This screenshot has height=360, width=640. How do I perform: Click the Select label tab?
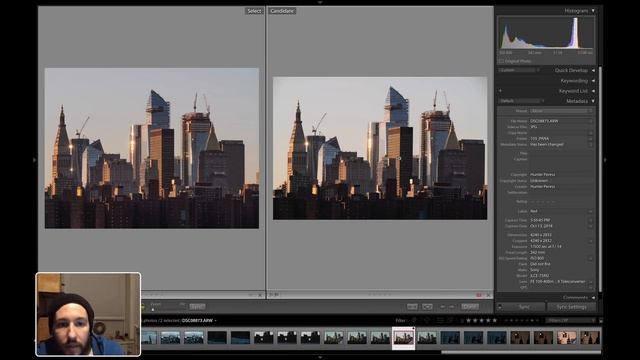pyautogui.click(x=254, y=11)
